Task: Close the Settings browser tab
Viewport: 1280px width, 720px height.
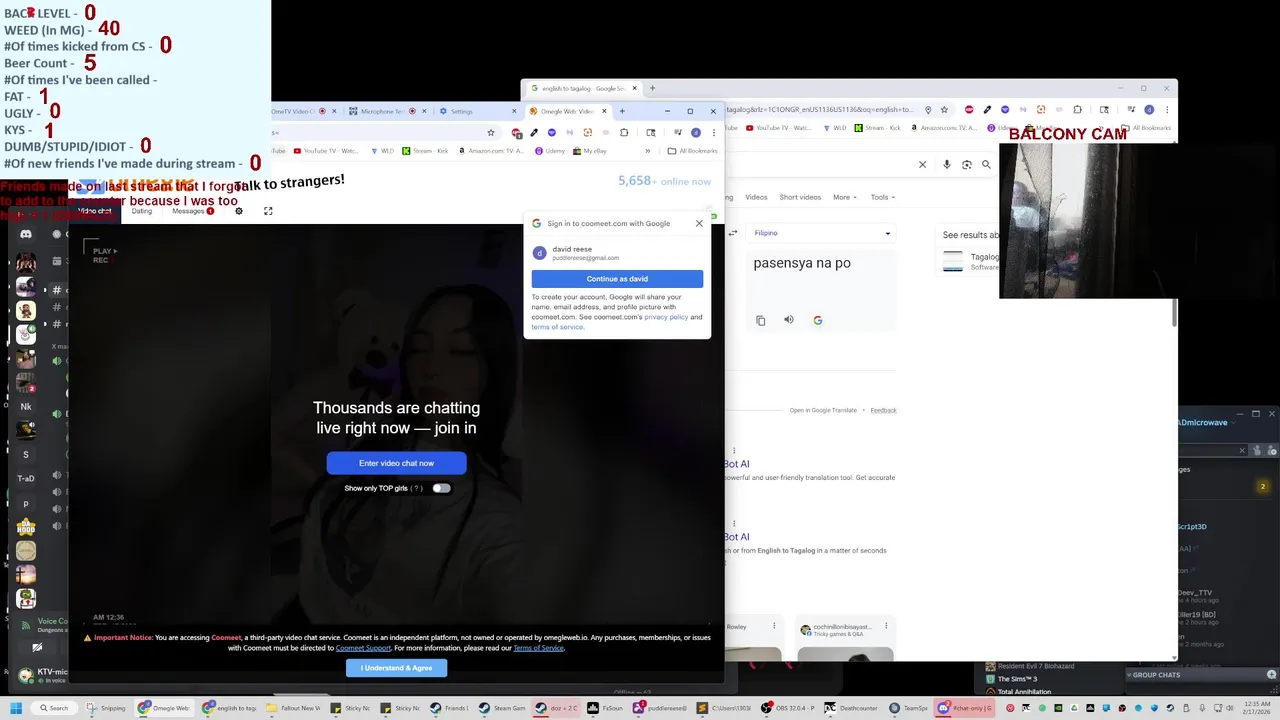Action: point(515,111)
